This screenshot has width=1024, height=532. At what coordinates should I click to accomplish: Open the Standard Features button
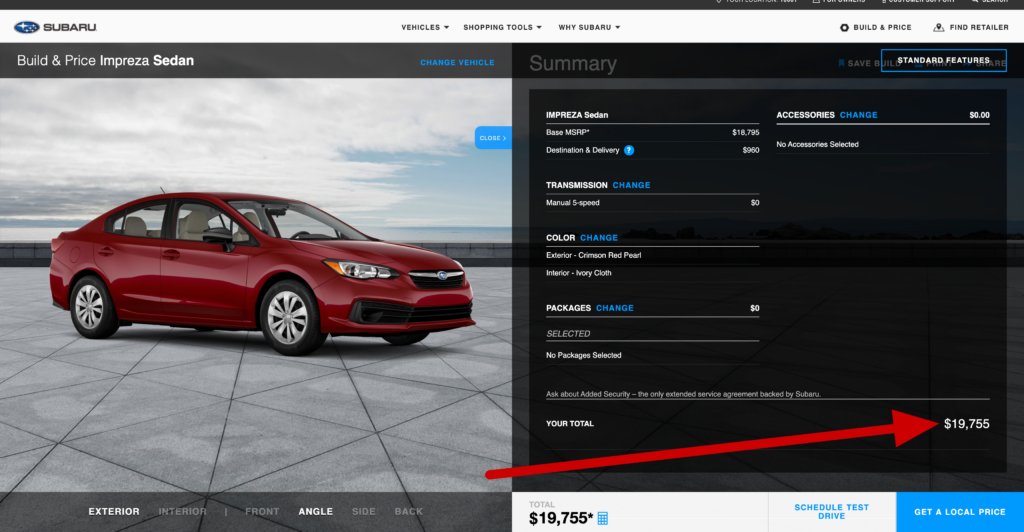(x=944, y=60)
